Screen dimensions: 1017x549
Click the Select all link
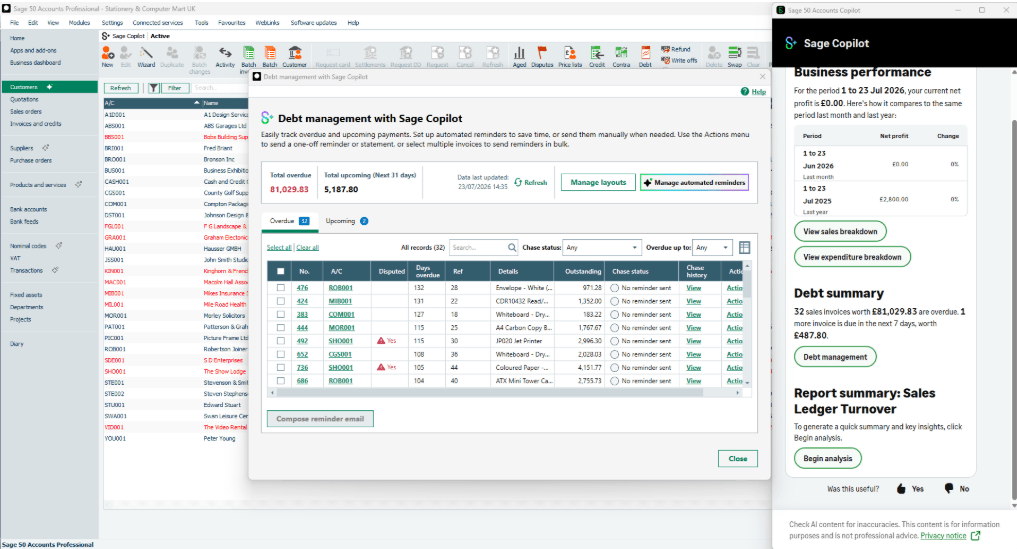coord(279,247)
